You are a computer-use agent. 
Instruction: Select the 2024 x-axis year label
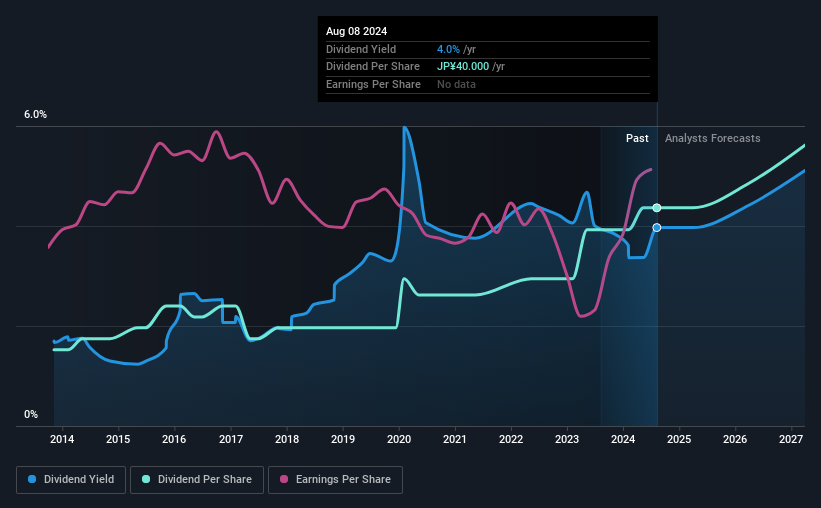click(x=623, y=439)
